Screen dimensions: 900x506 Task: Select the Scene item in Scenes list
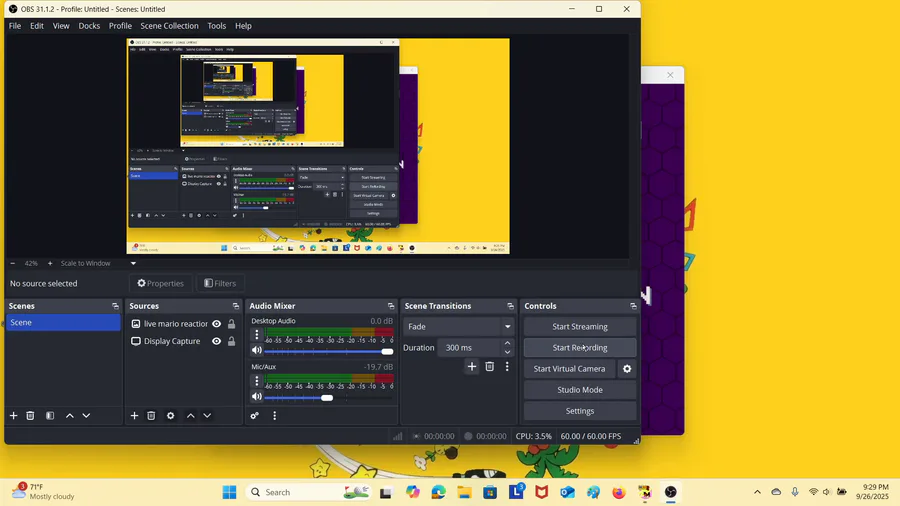pos(63,322)
